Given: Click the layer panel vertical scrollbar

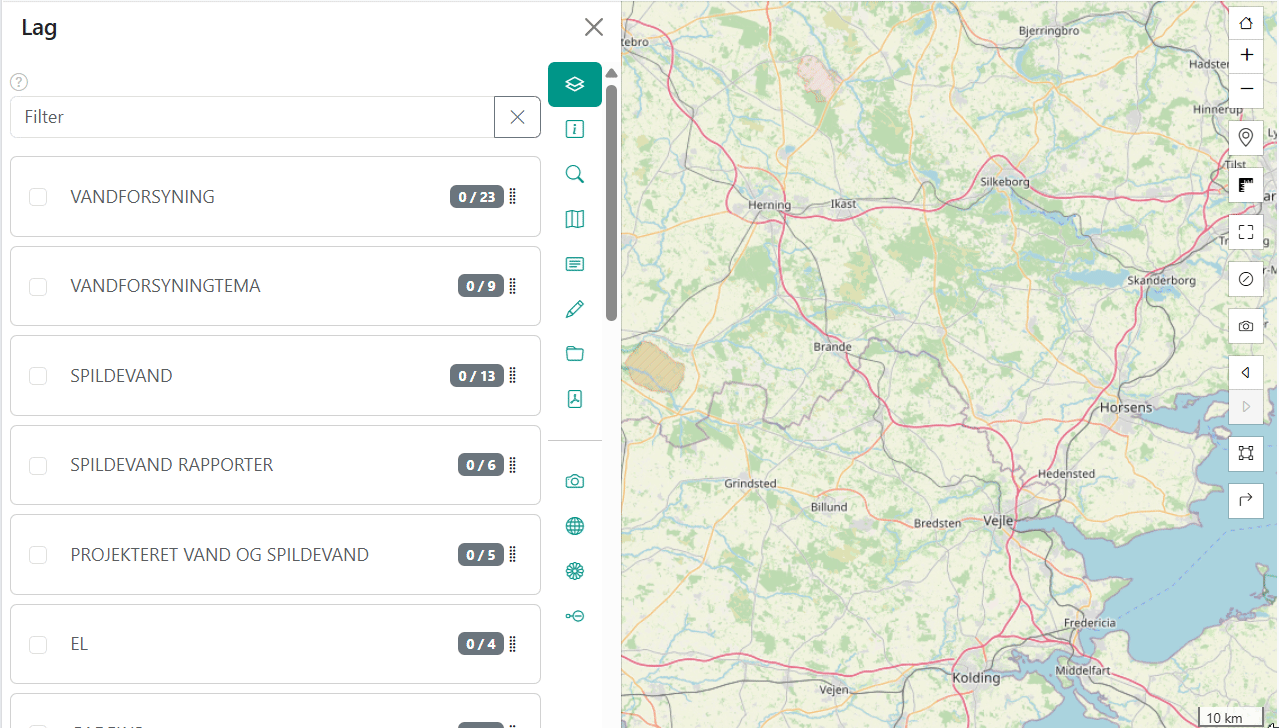Looking at the screenshot, I should tap(611, 200).
